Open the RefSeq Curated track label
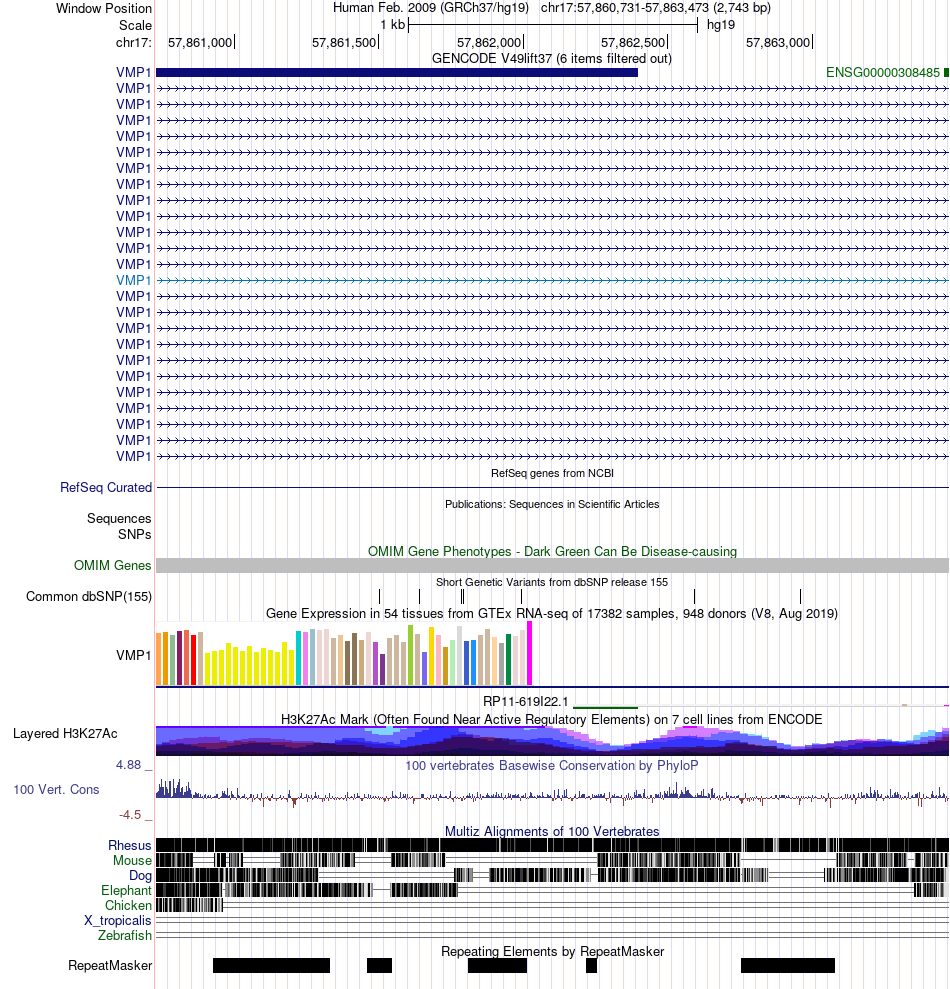 pyautogui.click(x=106, y=488)
